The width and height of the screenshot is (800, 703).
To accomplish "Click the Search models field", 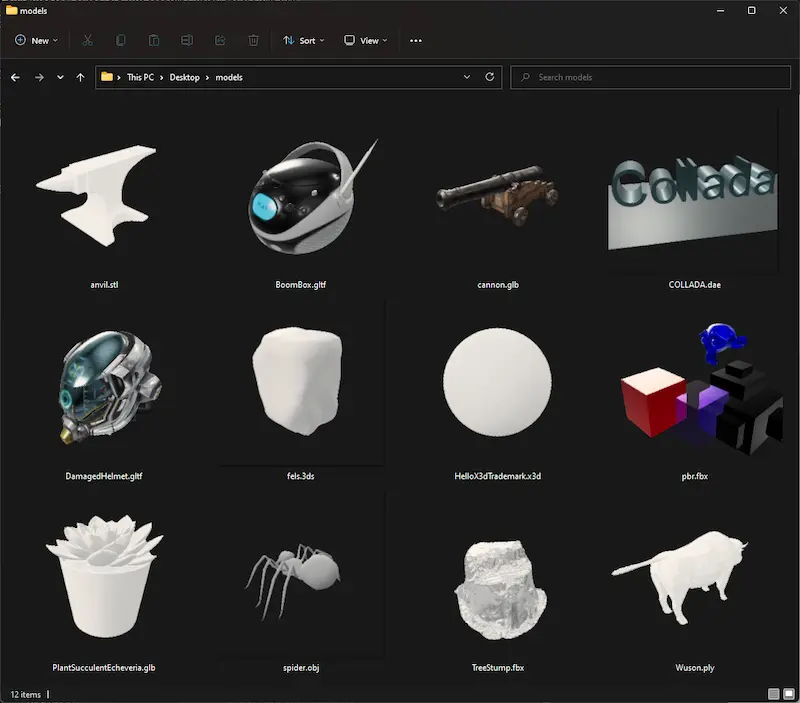I will 651,77.
